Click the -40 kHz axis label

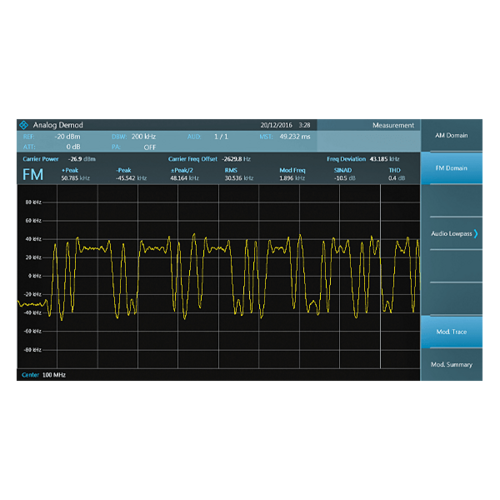(x=32, y=313)
